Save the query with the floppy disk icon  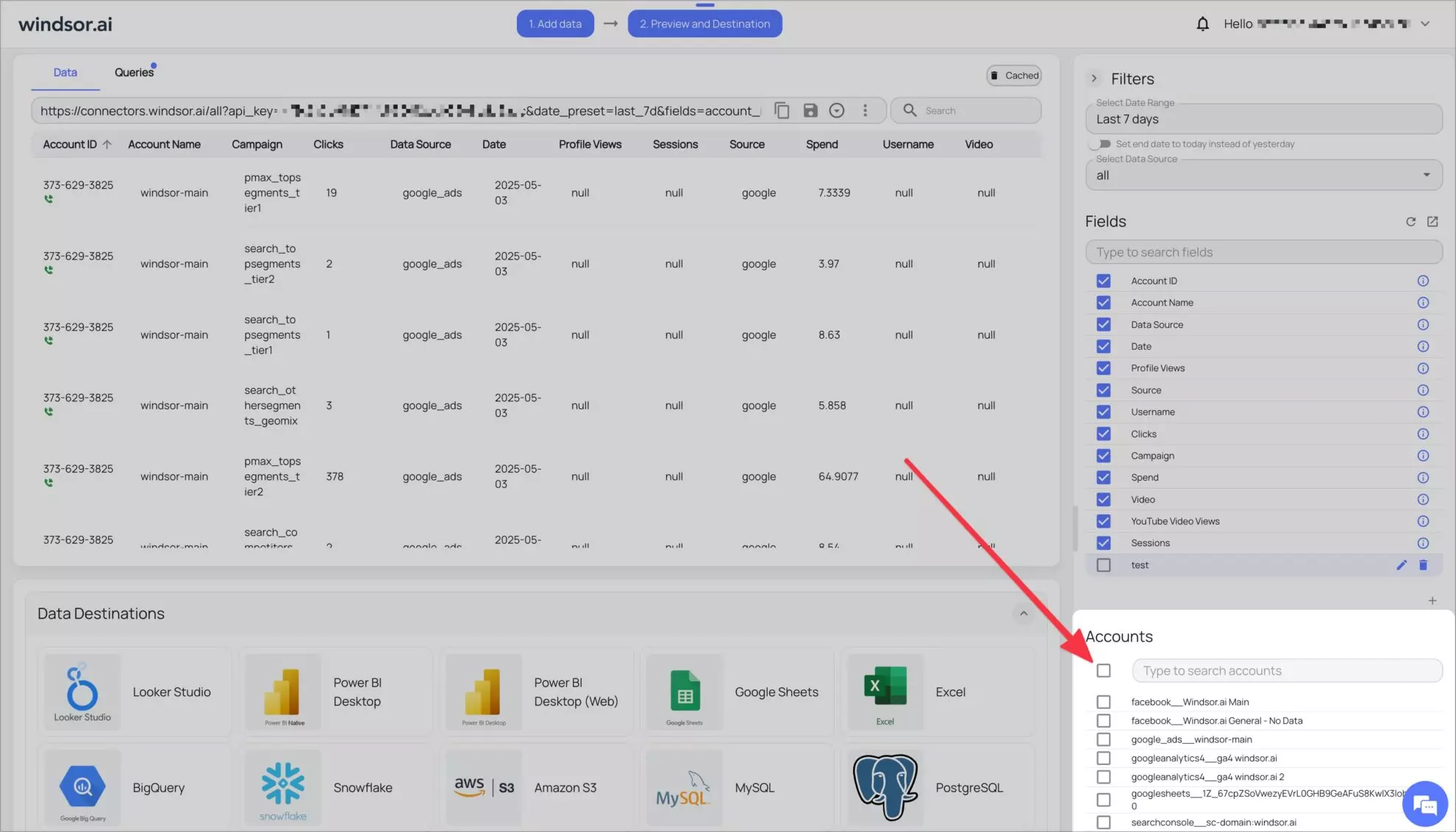click(810, 110)
